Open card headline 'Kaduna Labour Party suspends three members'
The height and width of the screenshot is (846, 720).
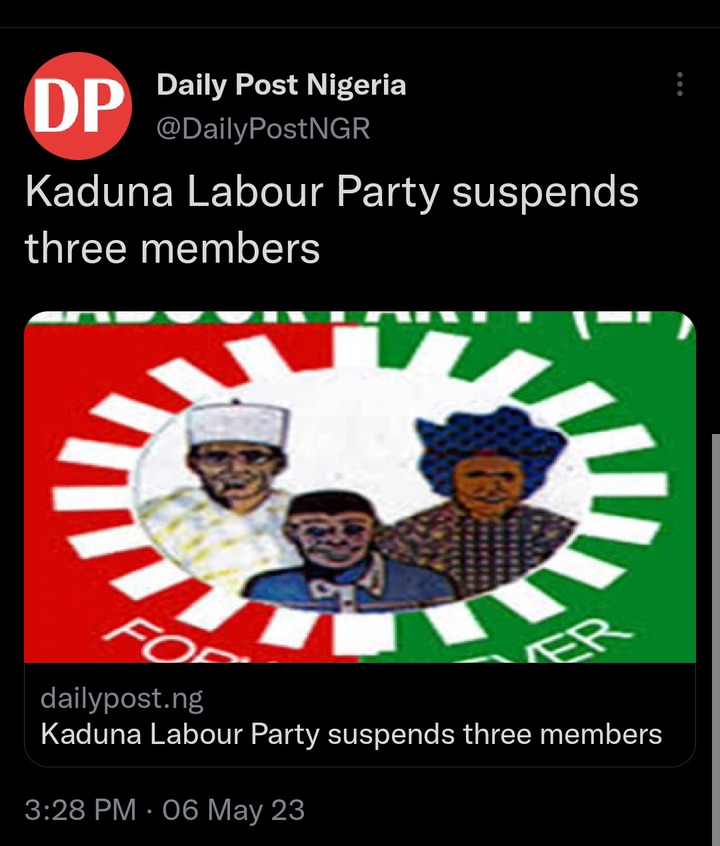pyautogui.click(x=351, y=734)
